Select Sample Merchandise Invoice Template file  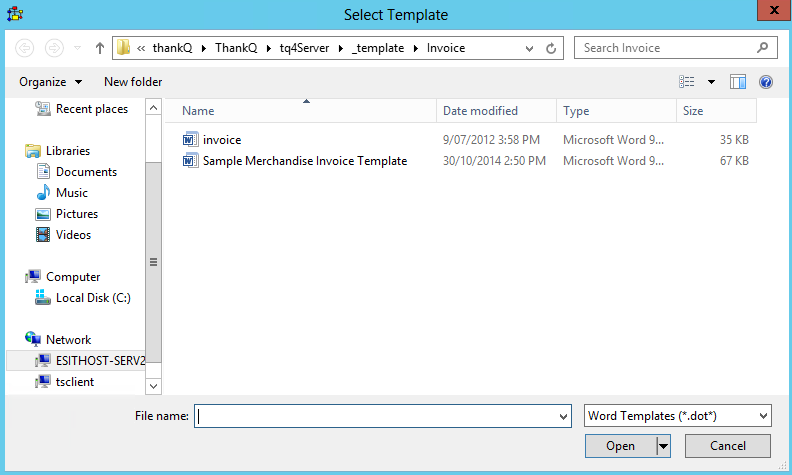tap(304, 161)
